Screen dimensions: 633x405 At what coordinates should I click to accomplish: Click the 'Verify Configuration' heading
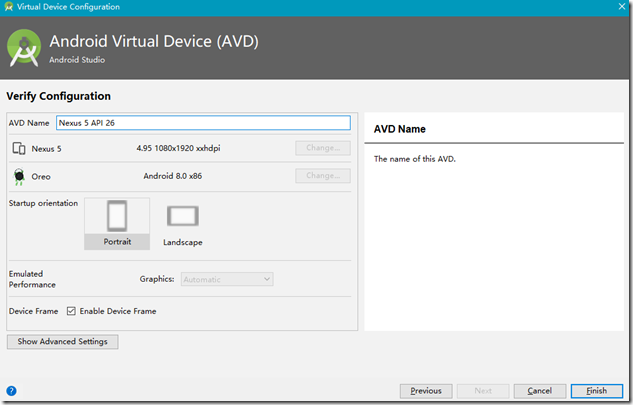[59, 96]
